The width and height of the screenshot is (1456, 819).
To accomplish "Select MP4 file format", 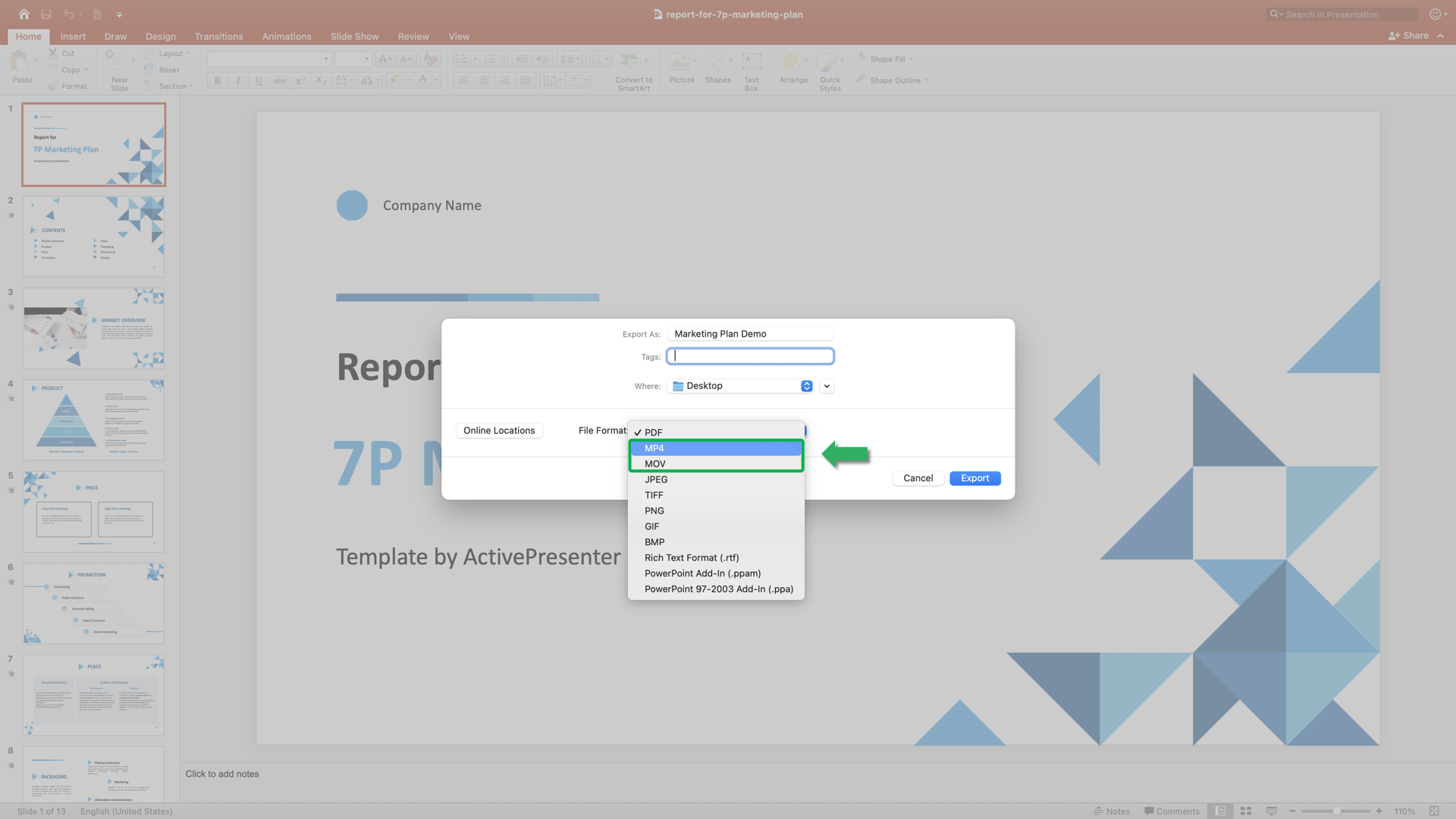I will click(716, 448).
